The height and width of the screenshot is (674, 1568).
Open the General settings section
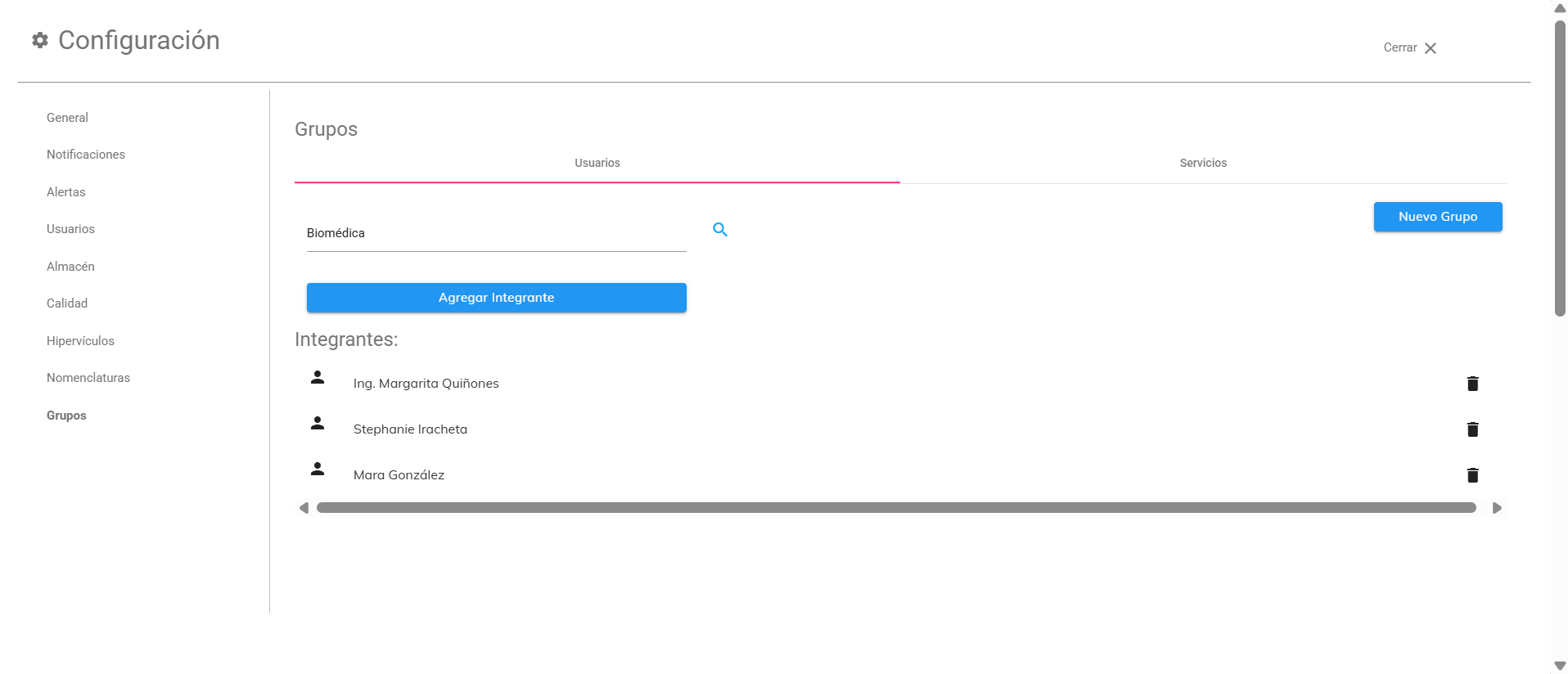[67, 118]
